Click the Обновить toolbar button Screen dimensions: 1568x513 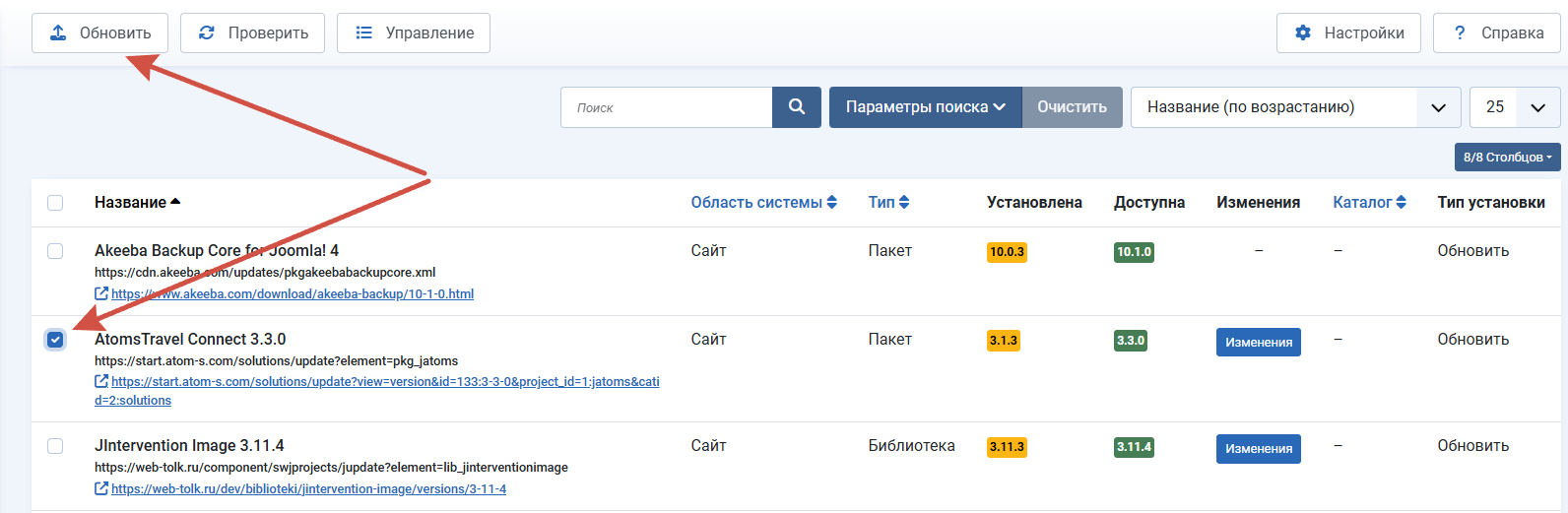pos(99,32)
